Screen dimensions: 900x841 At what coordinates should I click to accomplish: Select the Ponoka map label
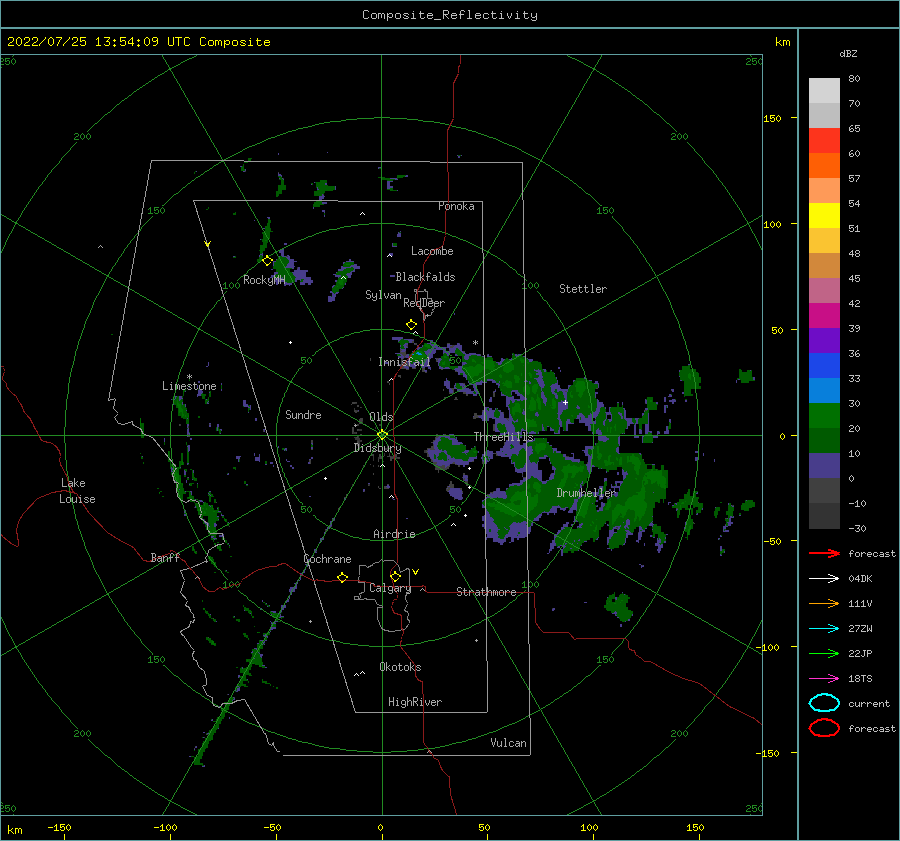(456, 206)
